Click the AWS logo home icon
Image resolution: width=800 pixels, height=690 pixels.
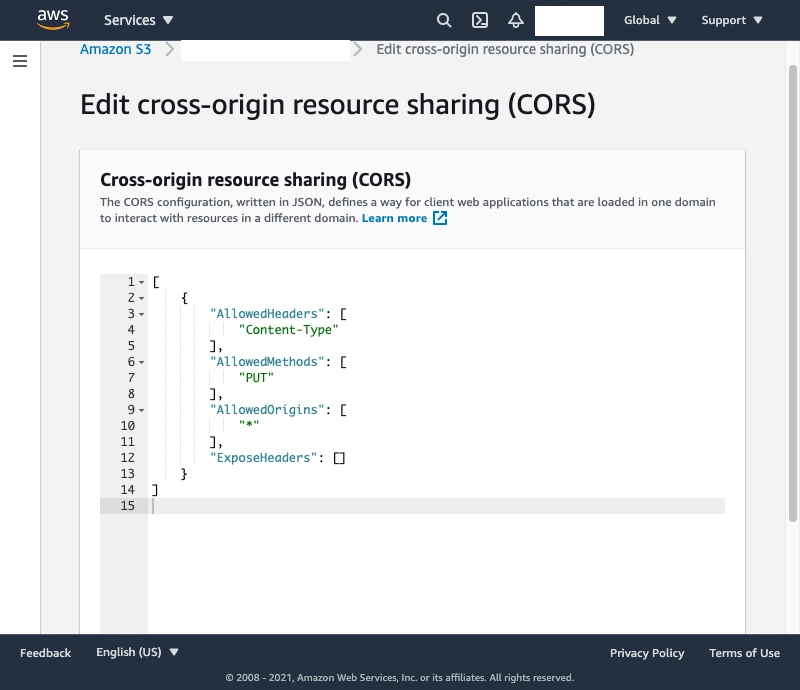(53, 20)
